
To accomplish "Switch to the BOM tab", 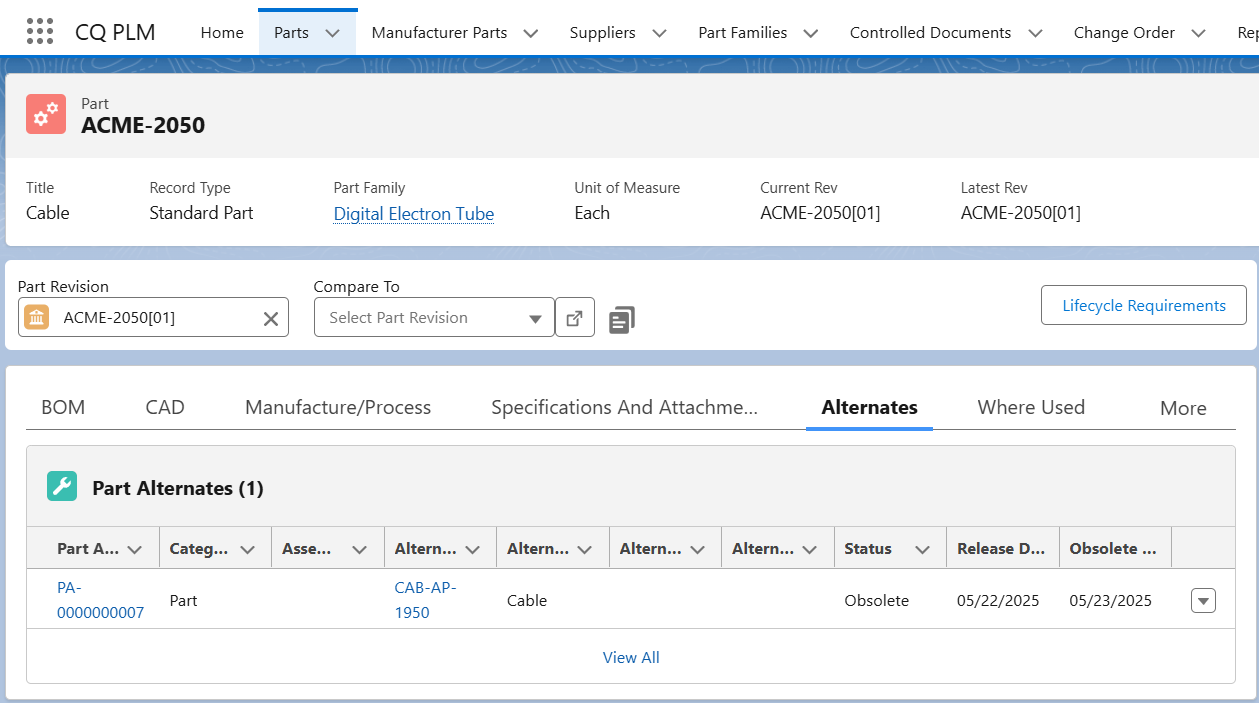I will [x=63, y=407].
